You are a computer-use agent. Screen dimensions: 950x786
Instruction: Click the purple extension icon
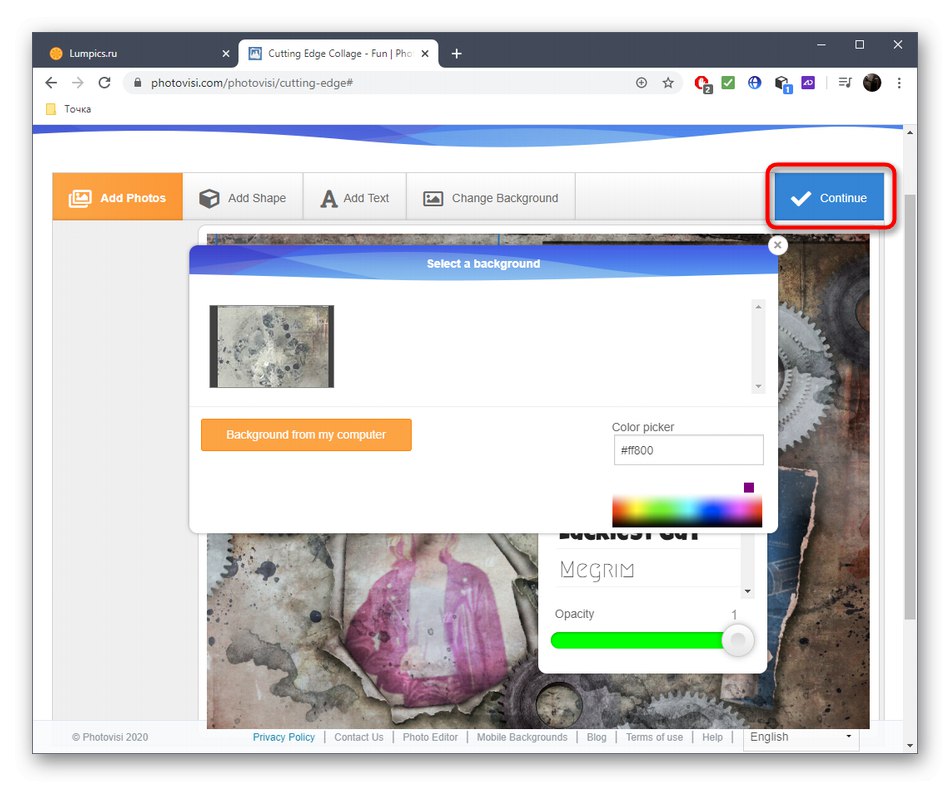click(808, 82)
